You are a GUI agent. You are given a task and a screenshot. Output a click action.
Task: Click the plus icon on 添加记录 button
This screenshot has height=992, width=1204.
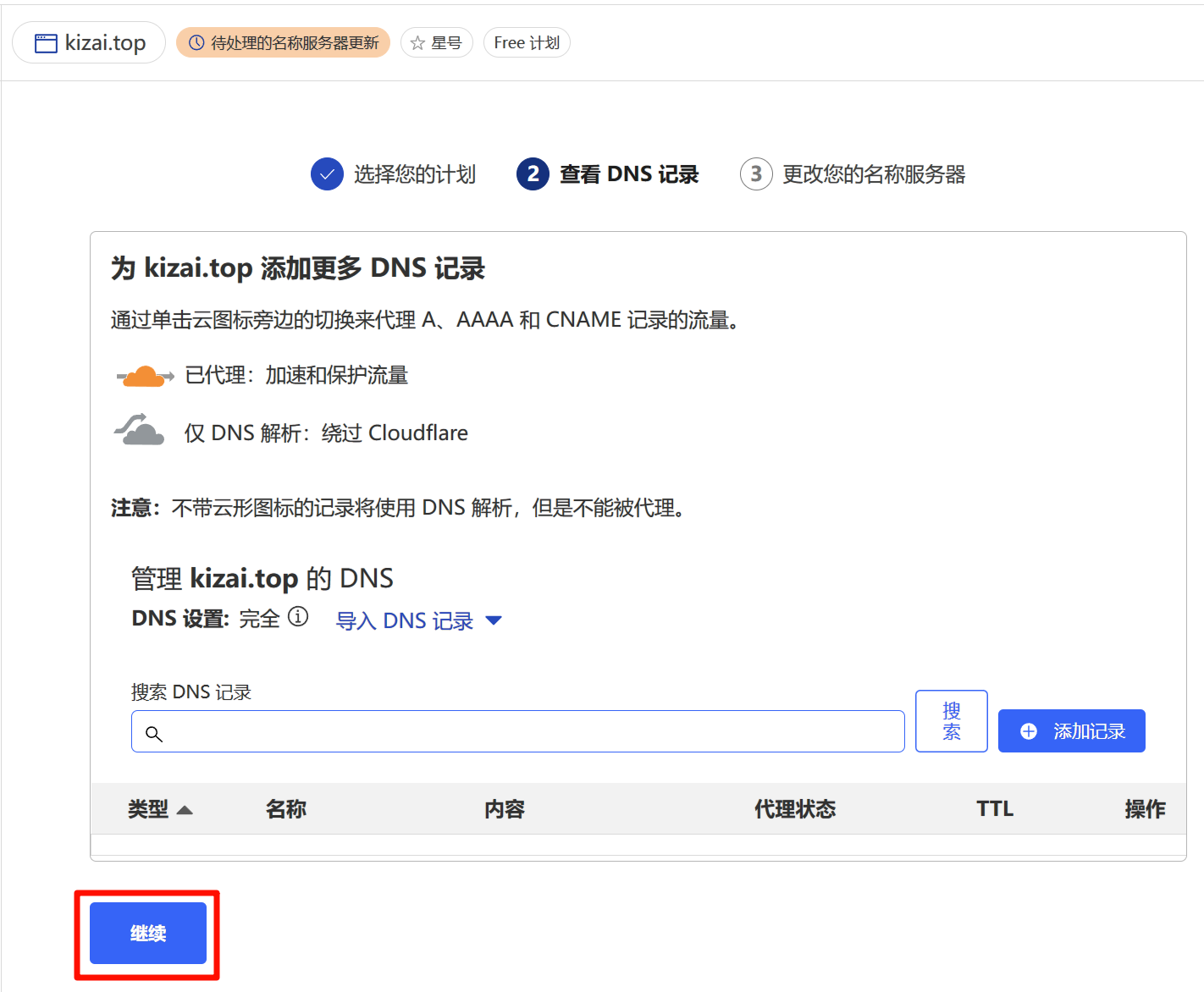point(1029,731)
